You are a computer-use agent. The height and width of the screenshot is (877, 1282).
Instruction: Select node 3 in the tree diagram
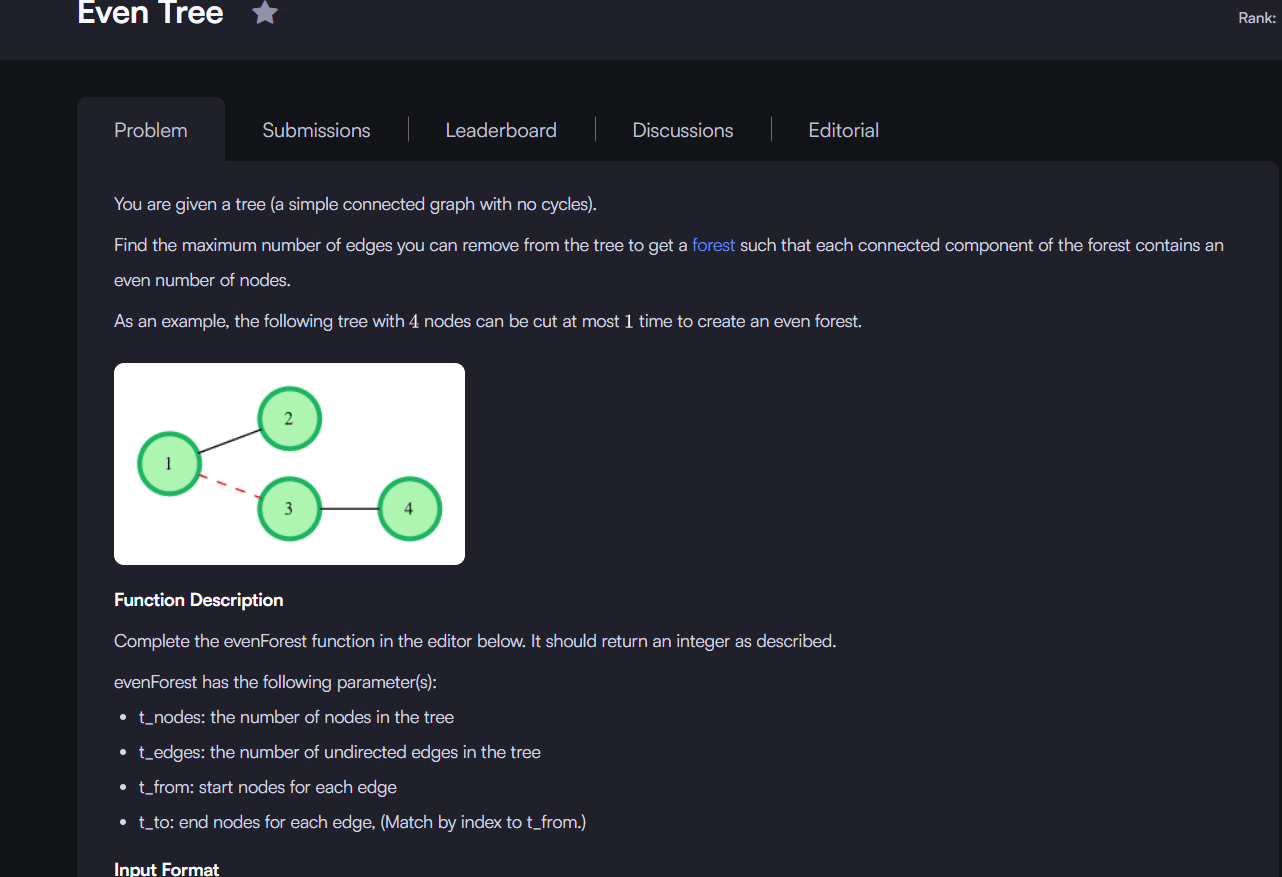[289, 508]
